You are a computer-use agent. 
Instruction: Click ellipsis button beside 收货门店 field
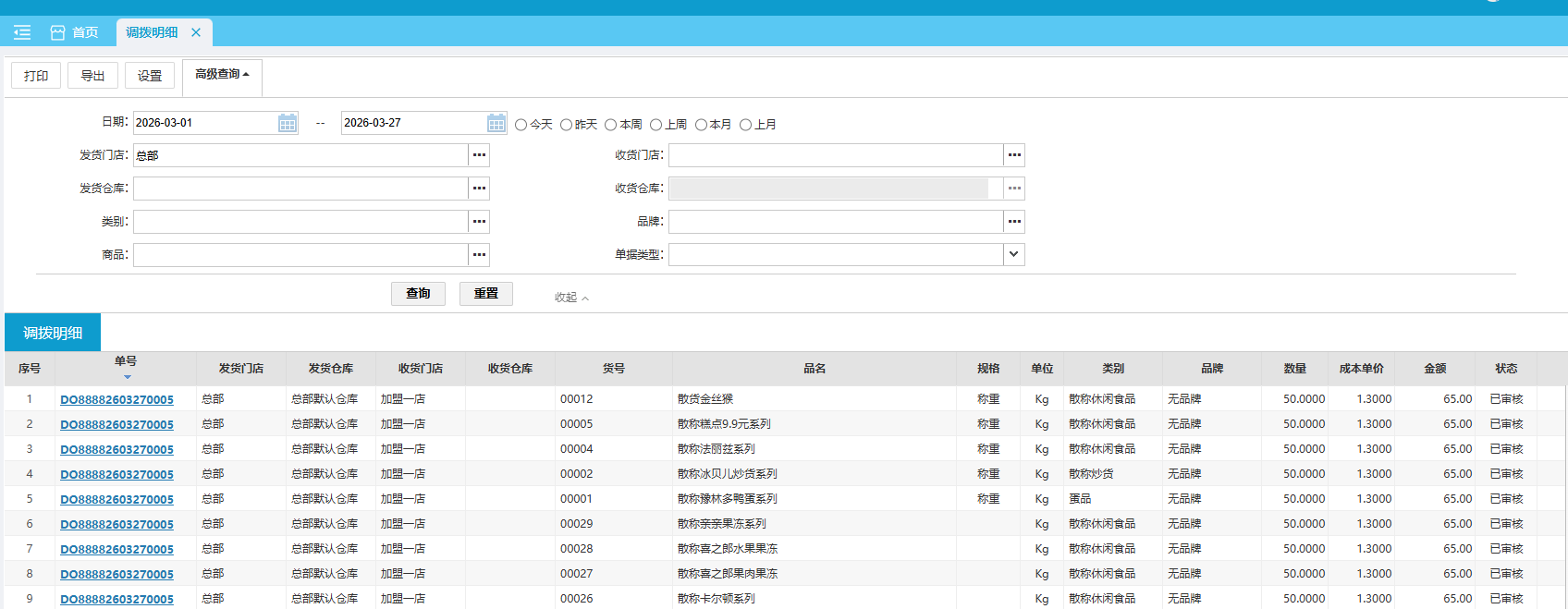pos(1014,155)
